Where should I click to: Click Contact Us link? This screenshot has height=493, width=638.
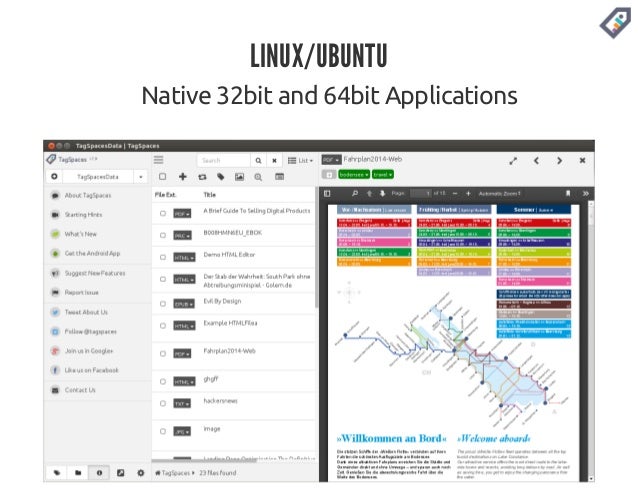[x=80, y=390]
